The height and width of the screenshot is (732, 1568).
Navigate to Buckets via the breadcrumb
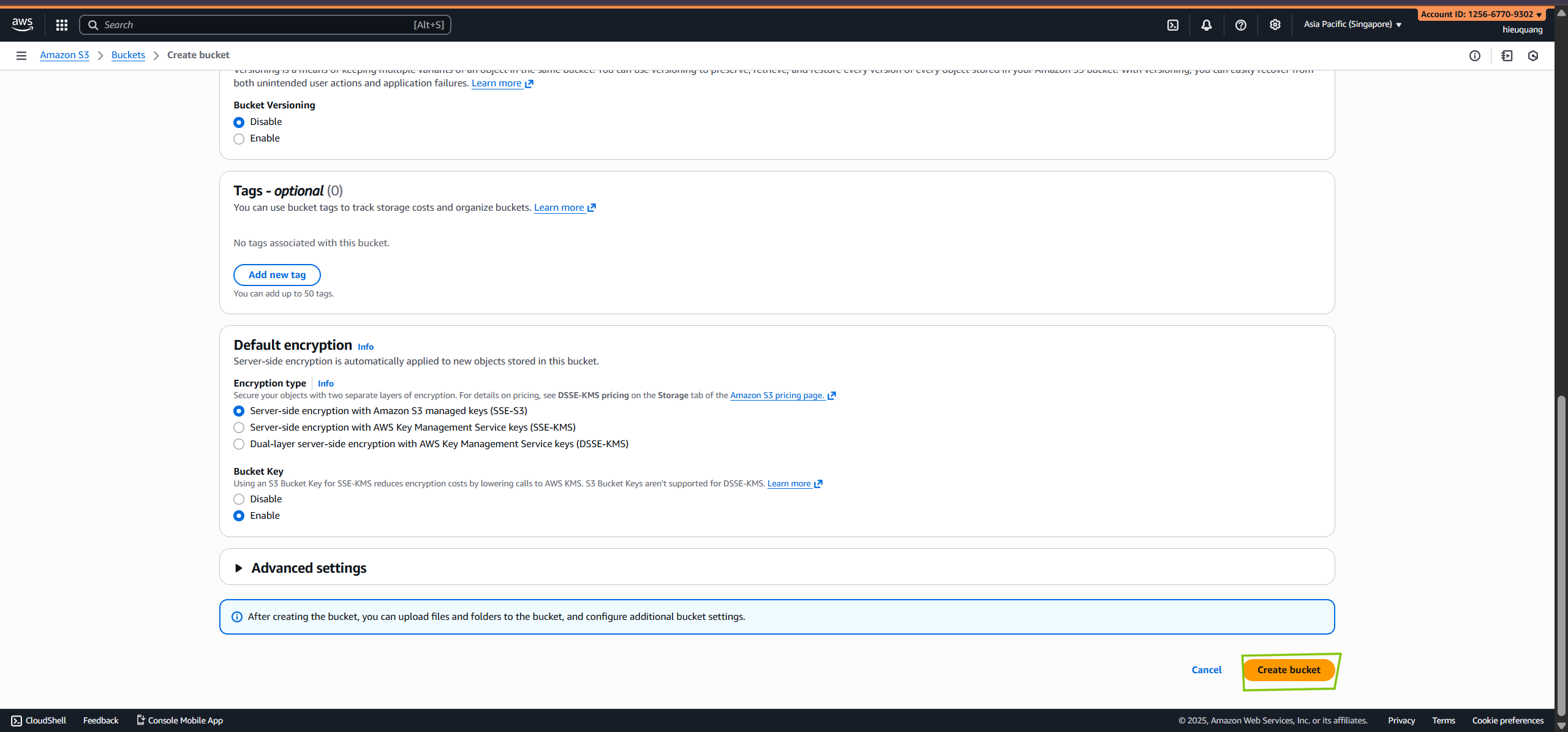tap(128, 55)
